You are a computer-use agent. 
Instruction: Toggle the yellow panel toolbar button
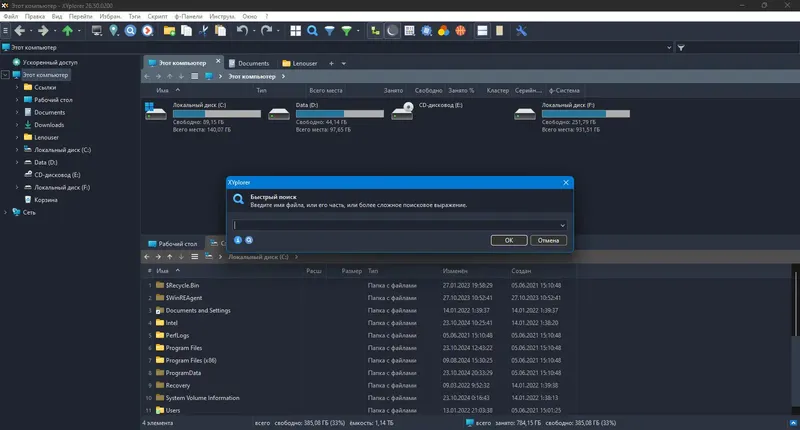tap(499, 31)
